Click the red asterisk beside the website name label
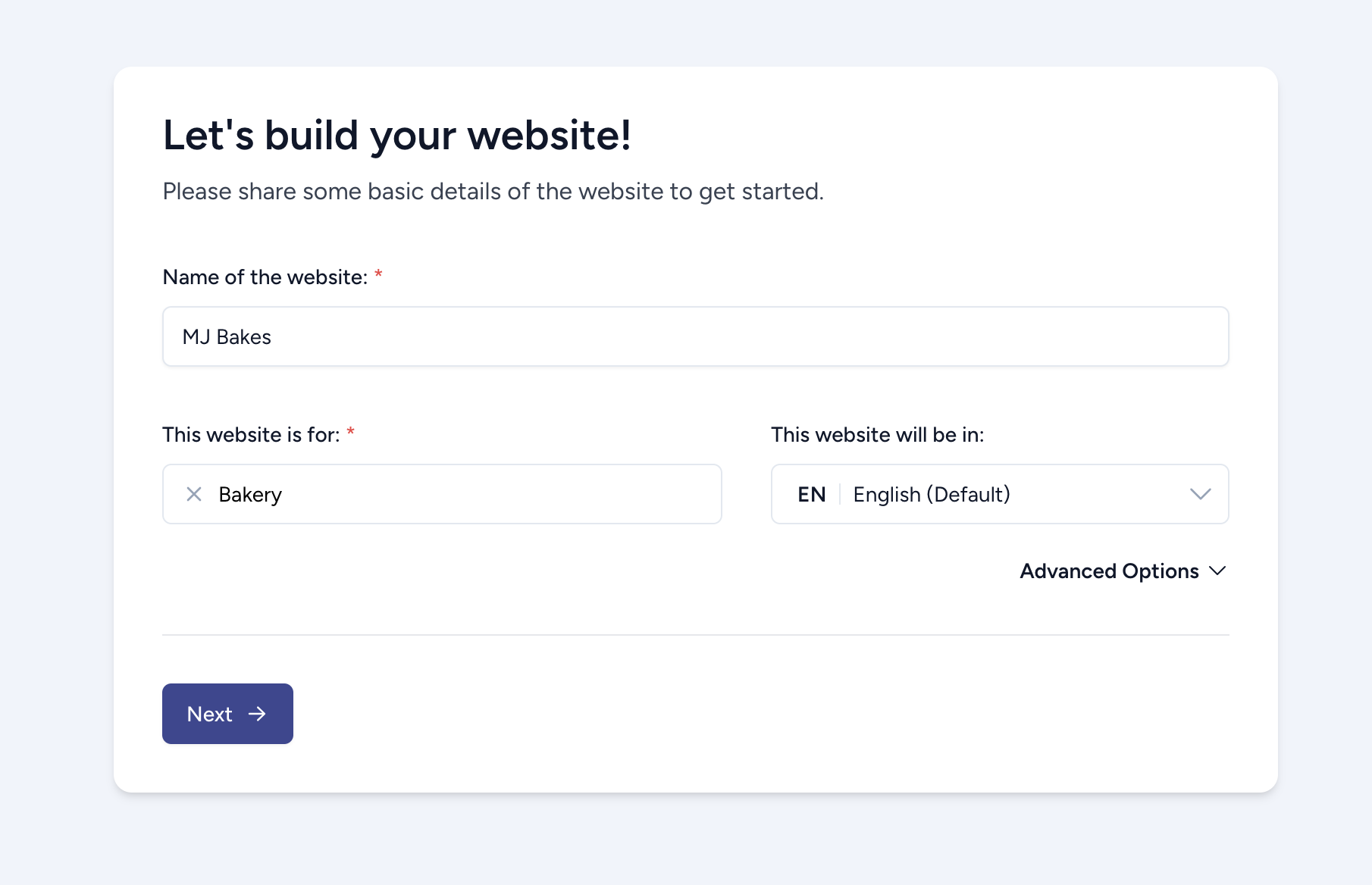 click(378, 275)
